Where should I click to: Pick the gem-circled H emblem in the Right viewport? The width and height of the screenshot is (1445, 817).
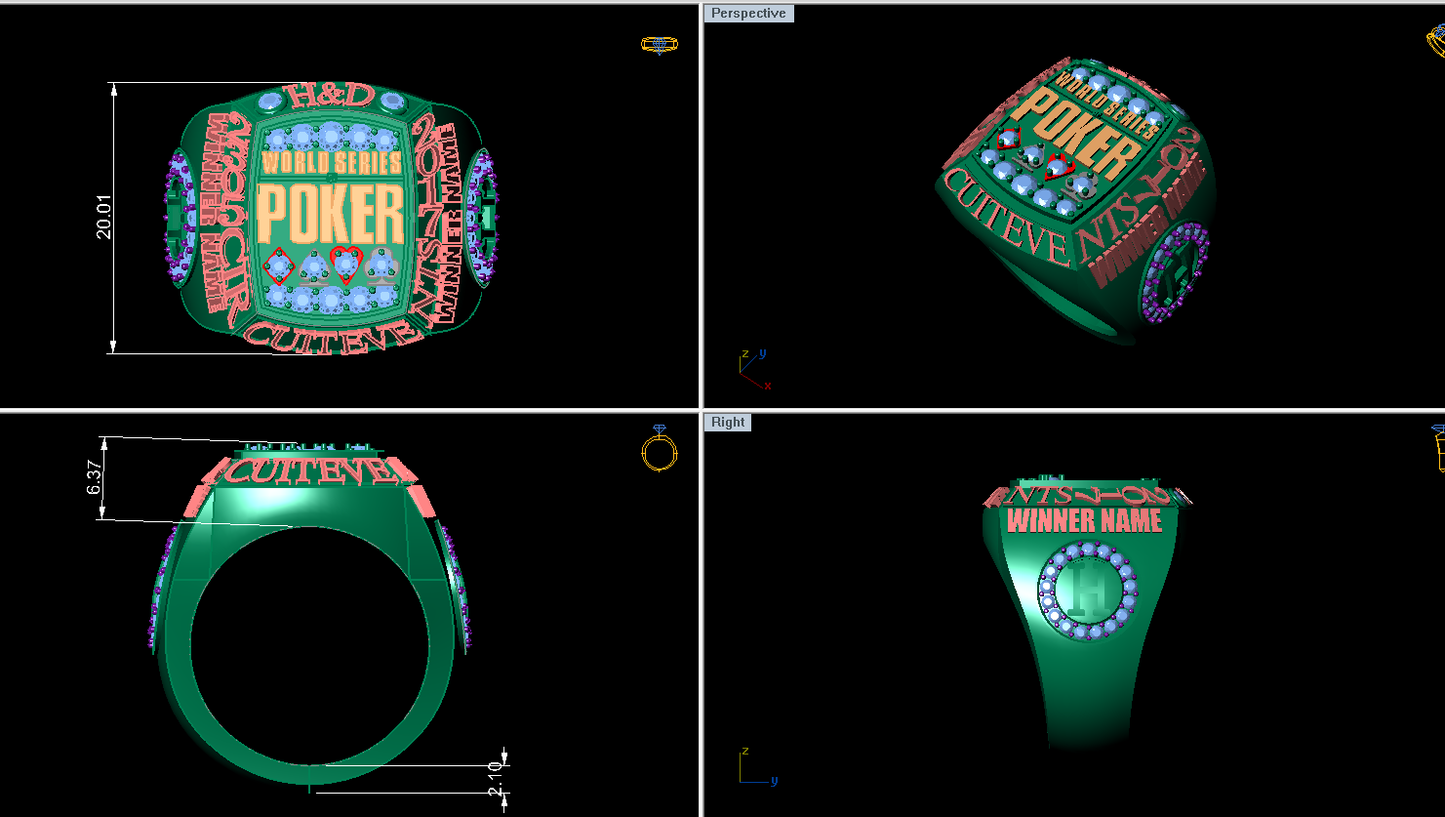pos(1088,593)
